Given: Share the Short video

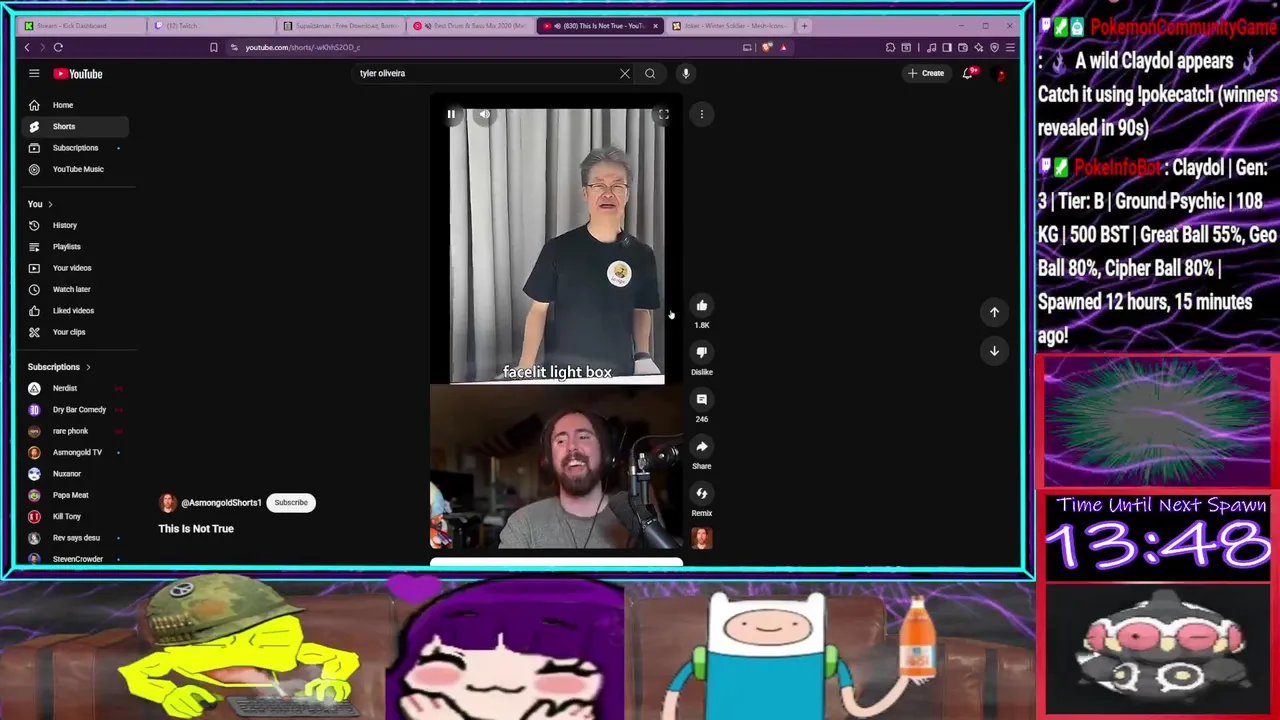Looking at the screenshot, I should [x=702, y=447].
